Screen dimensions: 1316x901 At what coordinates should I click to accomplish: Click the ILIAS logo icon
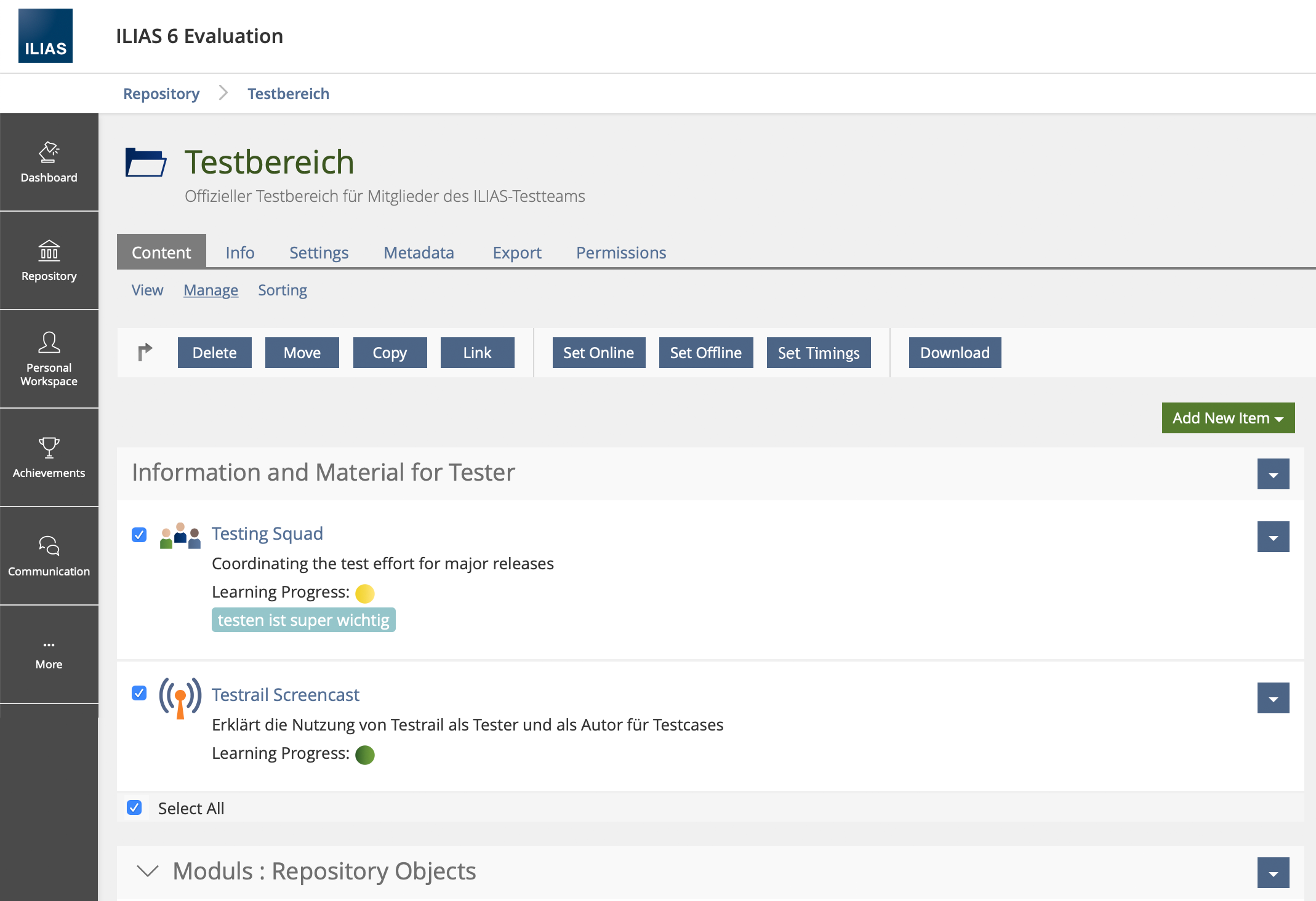tap(46, 36)
